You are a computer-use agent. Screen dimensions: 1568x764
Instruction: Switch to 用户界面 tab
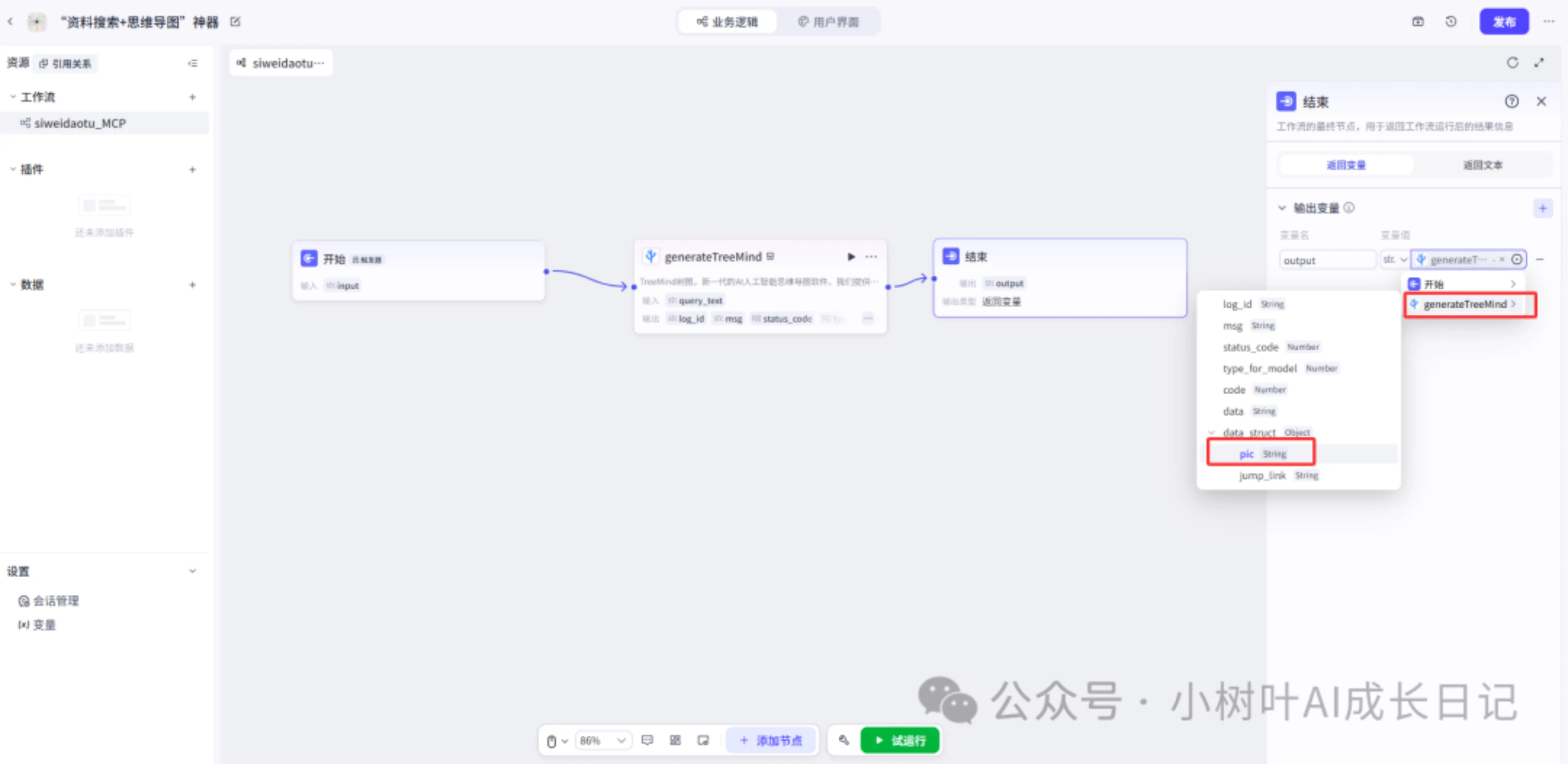click(x=828, y=22)
